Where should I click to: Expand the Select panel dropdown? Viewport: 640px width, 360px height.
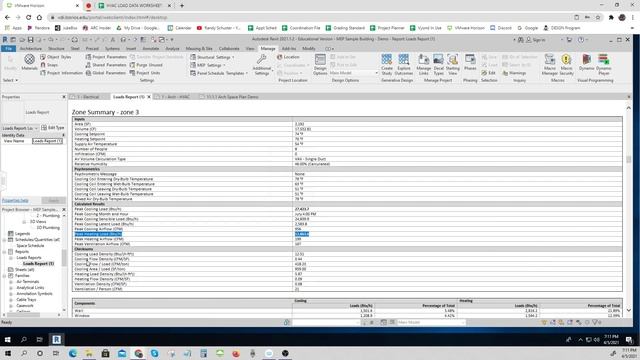10,80
